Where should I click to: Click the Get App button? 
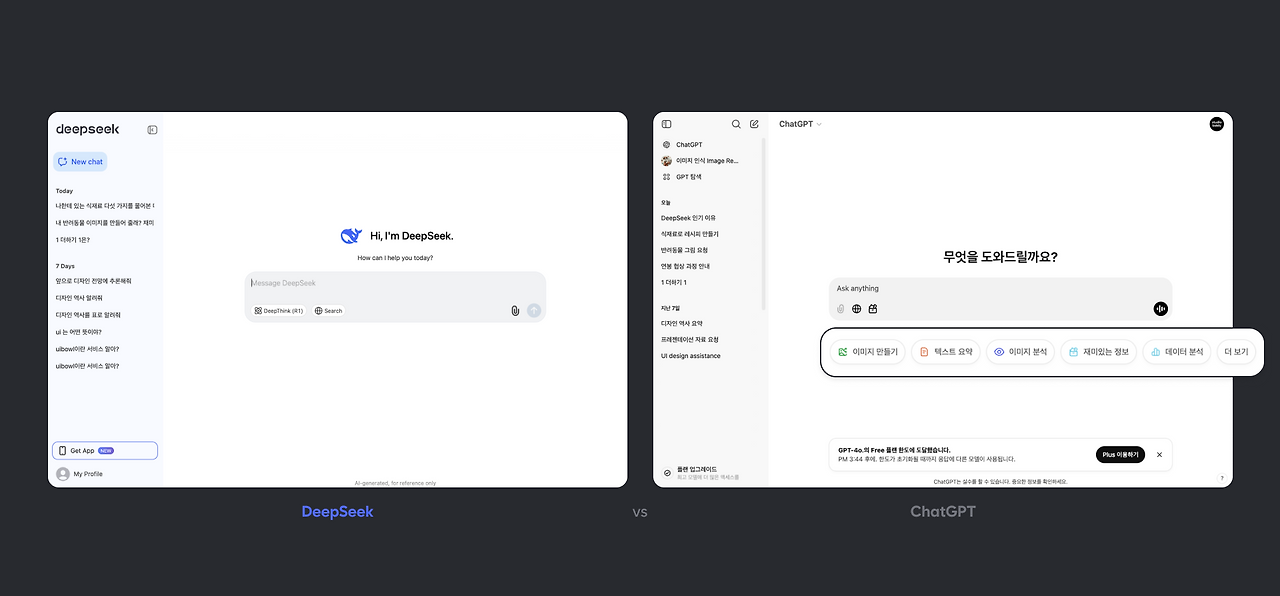click(105, 451)
